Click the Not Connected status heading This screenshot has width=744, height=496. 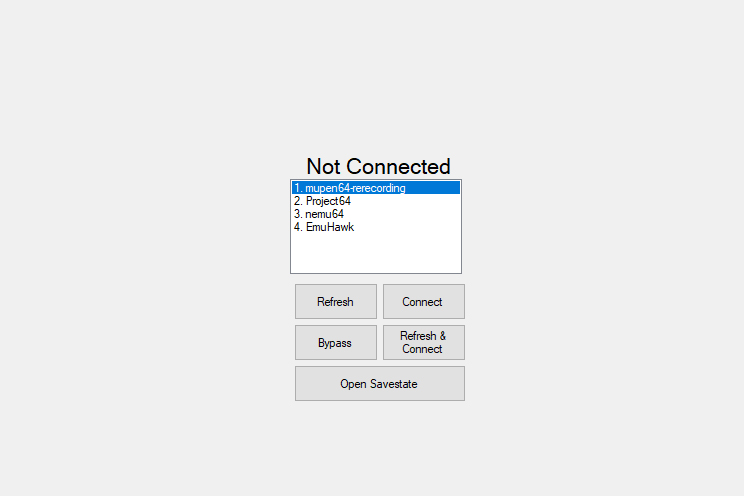(378, 167)
